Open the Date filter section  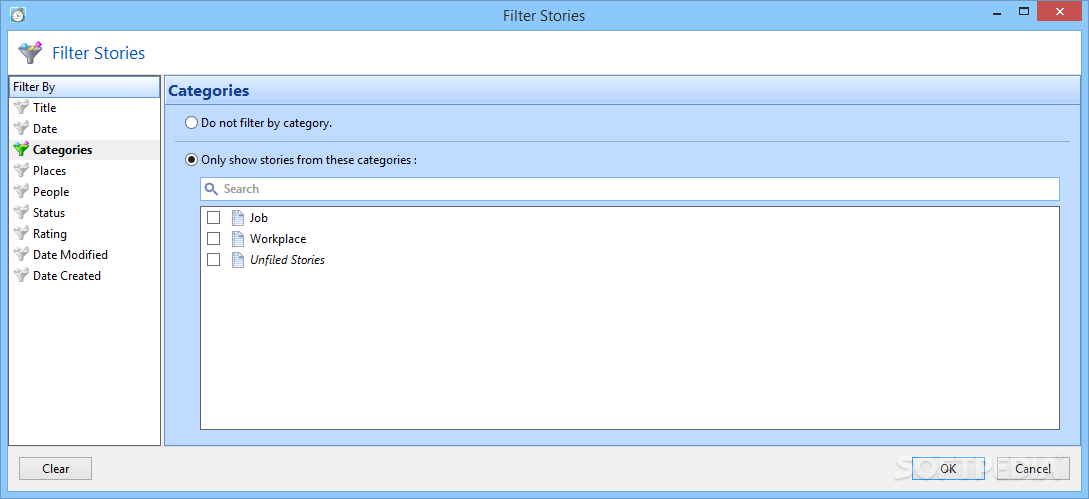[85, 129]
